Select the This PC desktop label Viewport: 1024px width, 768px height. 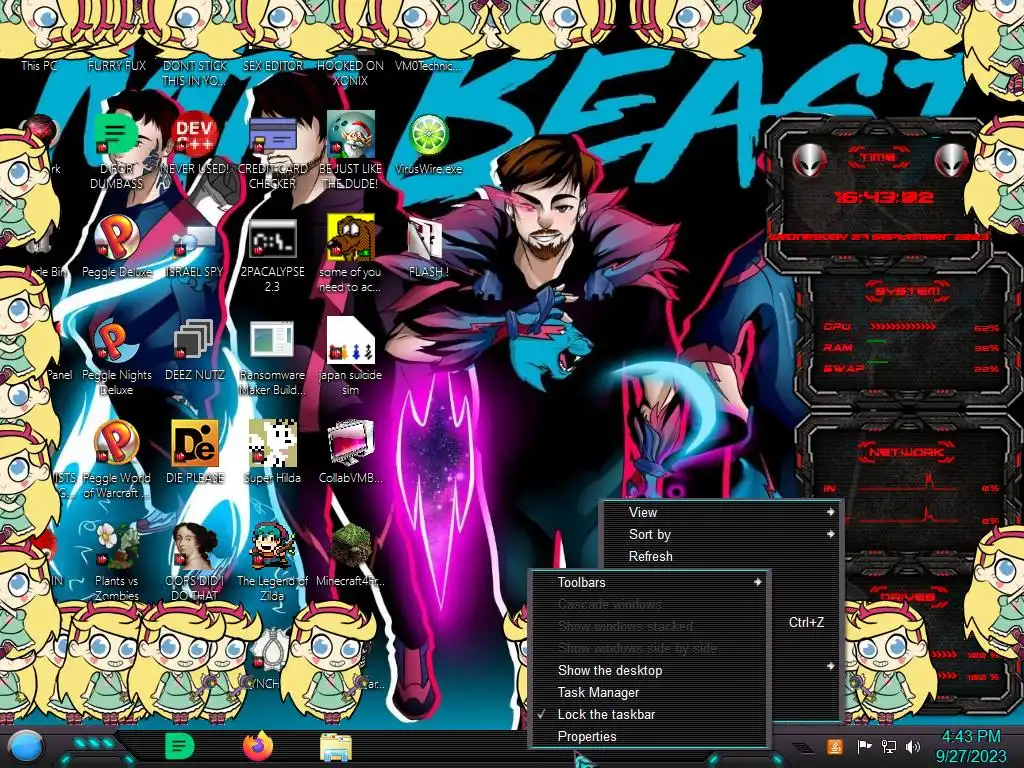coord(39,65)
